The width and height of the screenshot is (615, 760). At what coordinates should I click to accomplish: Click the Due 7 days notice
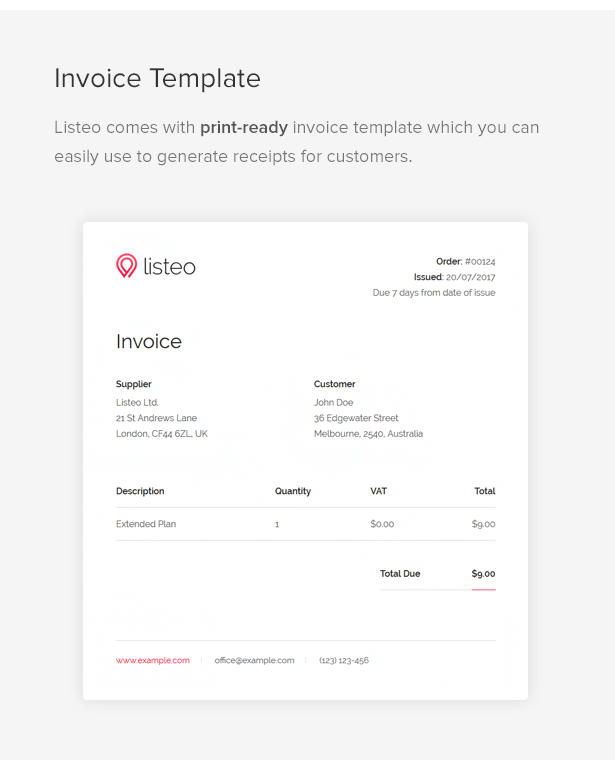coord(433,293)
